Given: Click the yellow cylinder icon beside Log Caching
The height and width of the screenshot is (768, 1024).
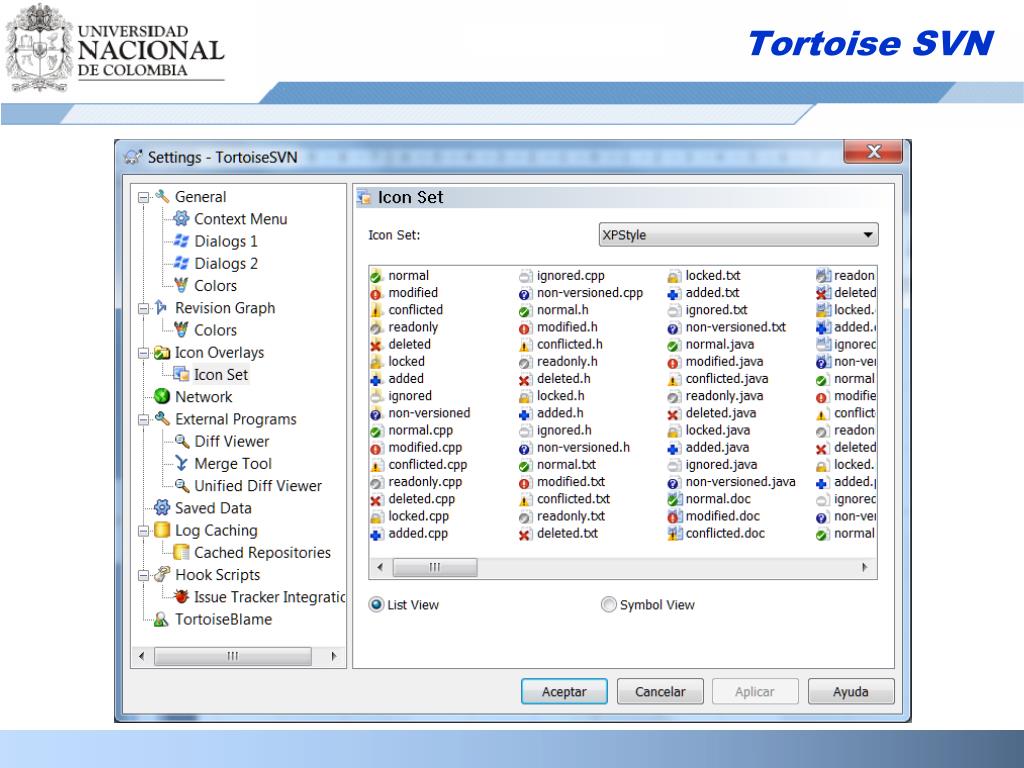Looking at the screenshot, I should (x=161, y=530).
